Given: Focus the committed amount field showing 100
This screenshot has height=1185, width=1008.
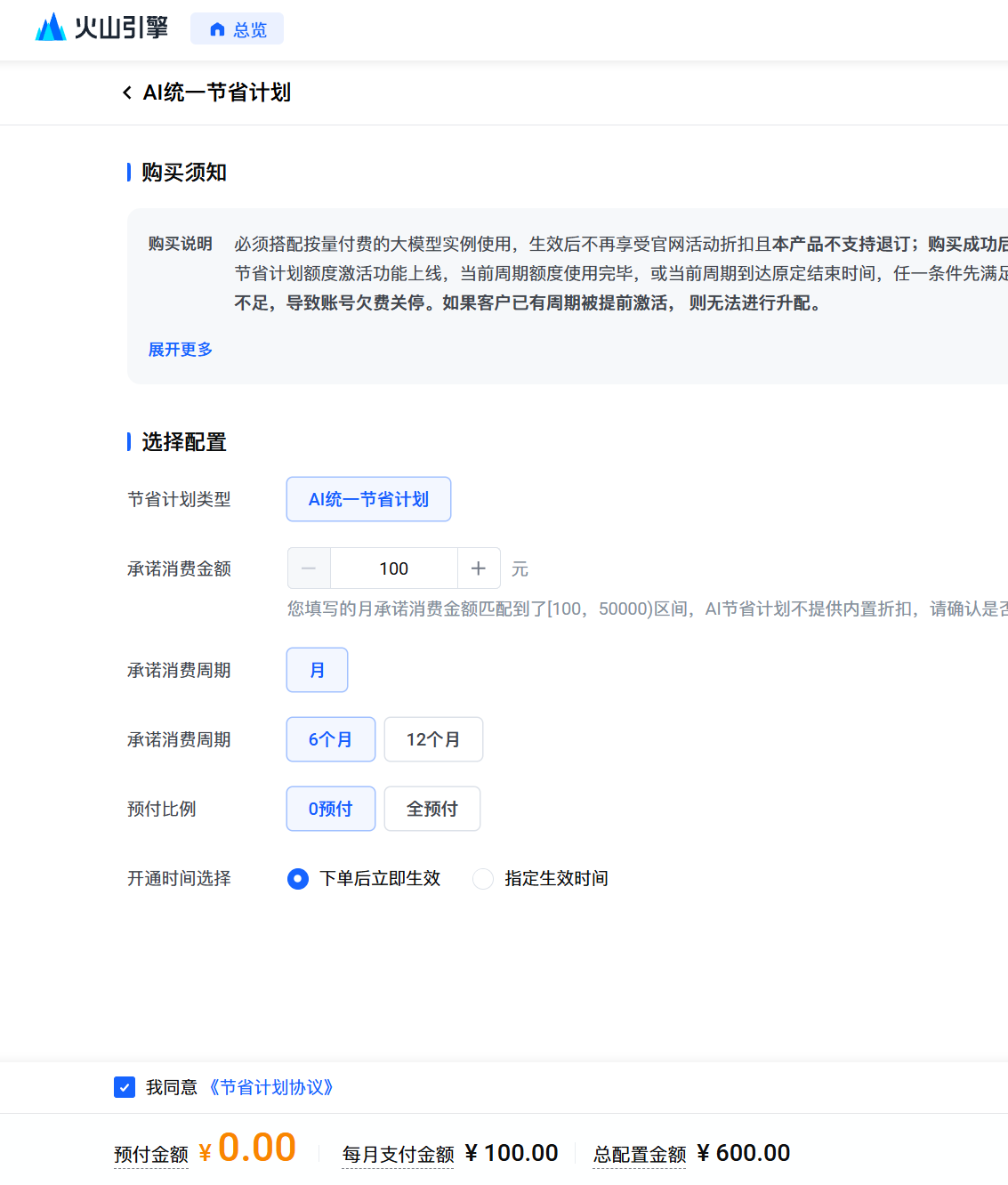Looking at the screenshot, I should pyautogui.click(x=394, y=568).
